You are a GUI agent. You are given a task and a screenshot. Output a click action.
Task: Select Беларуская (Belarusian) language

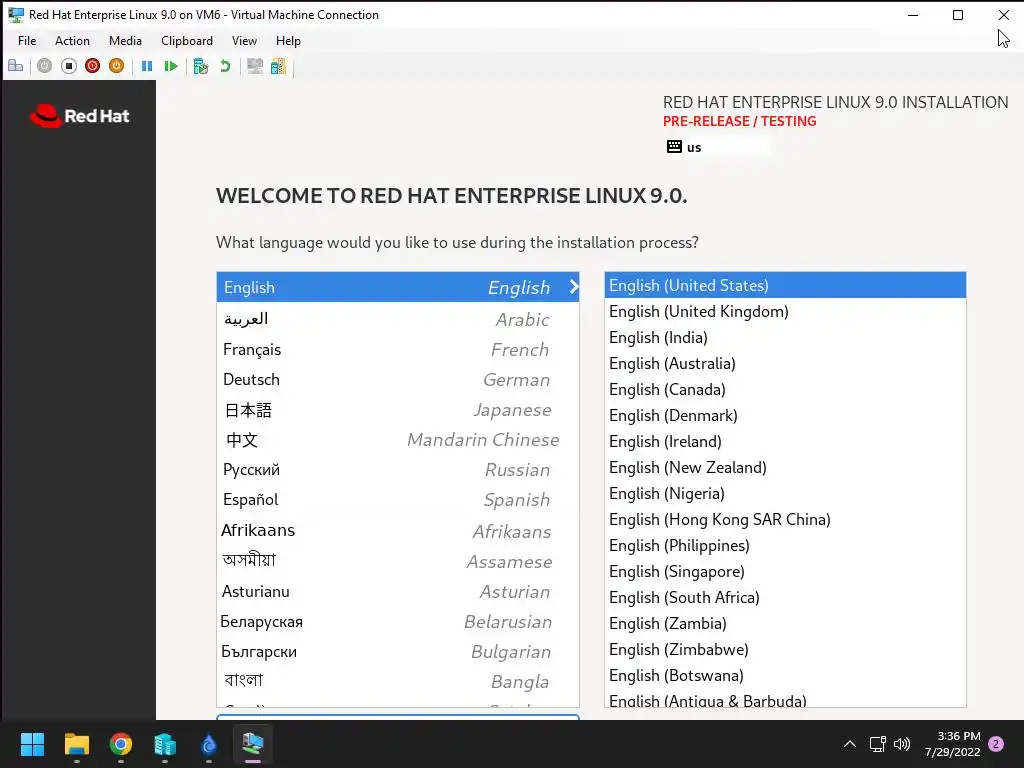pyautogui.click(x=398, y=621)
